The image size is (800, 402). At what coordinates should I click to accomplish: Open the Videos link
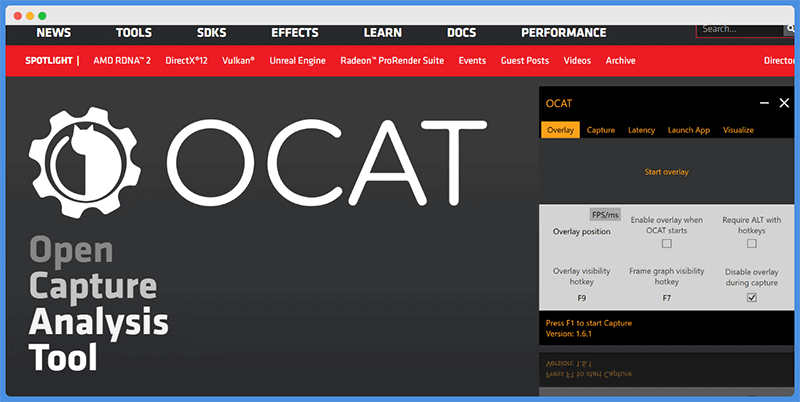click(577, 61)
